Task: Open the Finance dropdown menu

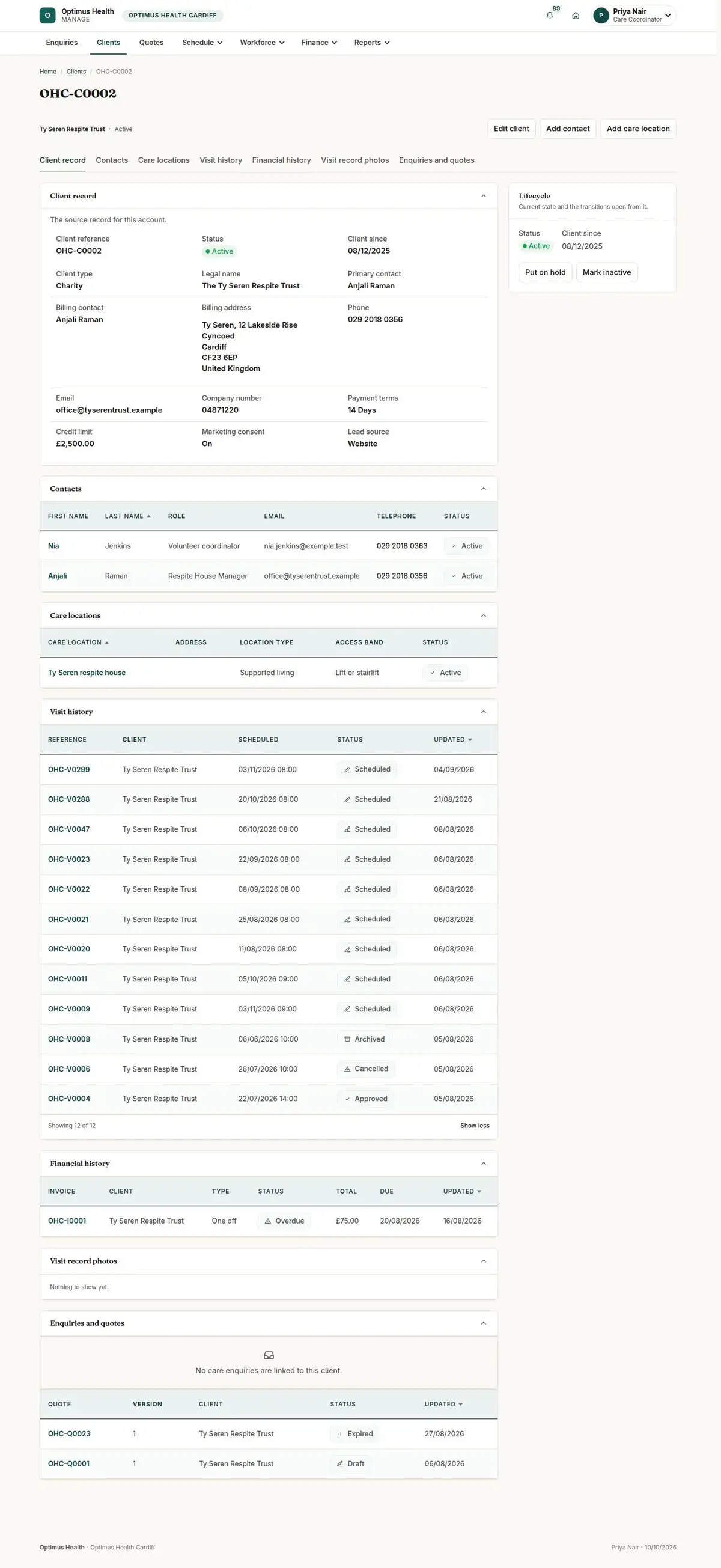Action: (x=320, y=43)
